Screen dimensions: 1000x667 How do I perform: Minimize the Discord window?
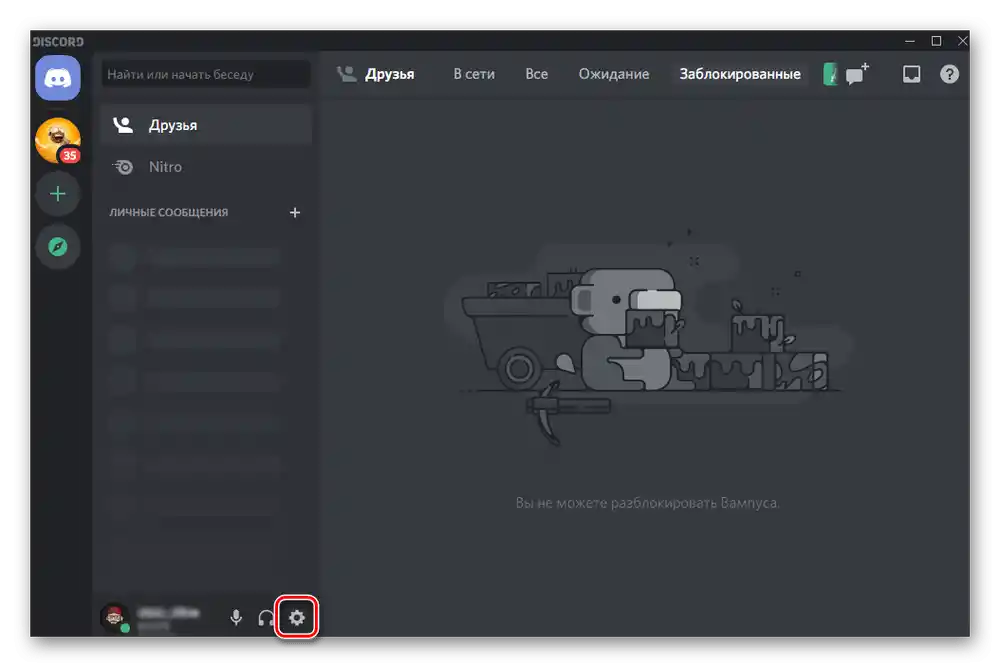(910, 41)
